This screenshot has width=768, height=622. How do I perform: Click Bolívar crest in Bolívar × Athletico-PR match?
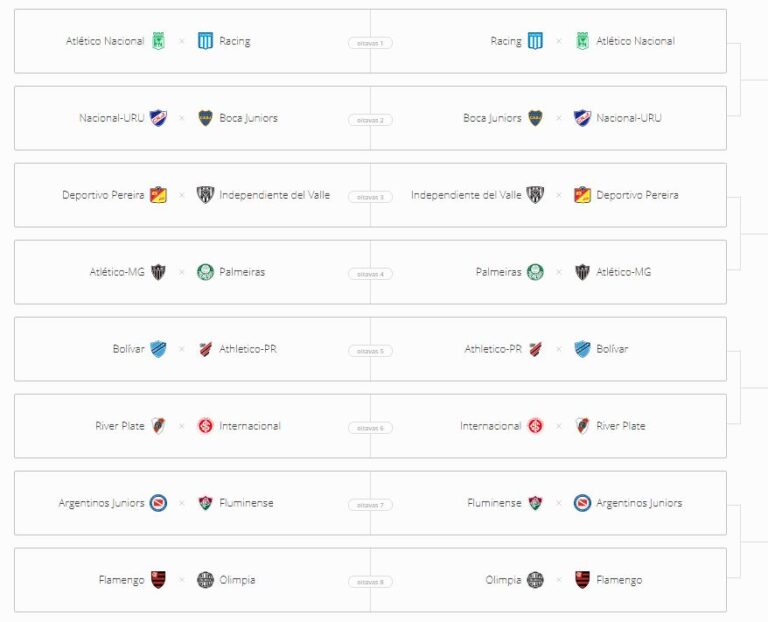tap(158, 349)
